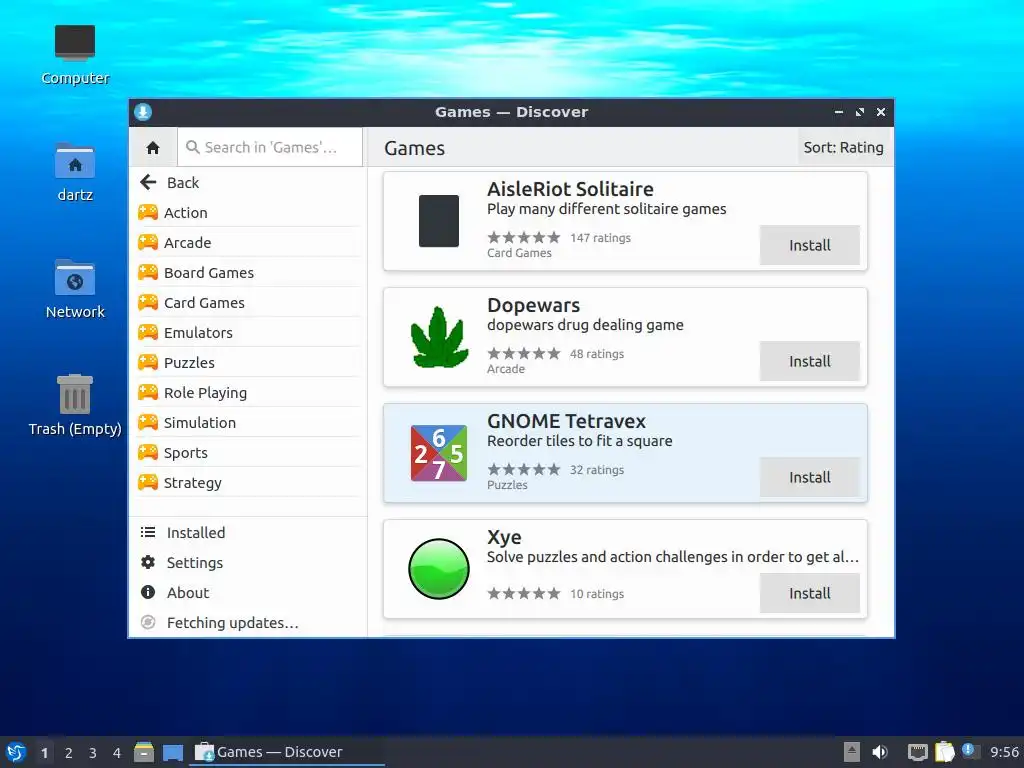Click the show desktop taskbar icon
1024x768 pixels.
coord(173,753)
